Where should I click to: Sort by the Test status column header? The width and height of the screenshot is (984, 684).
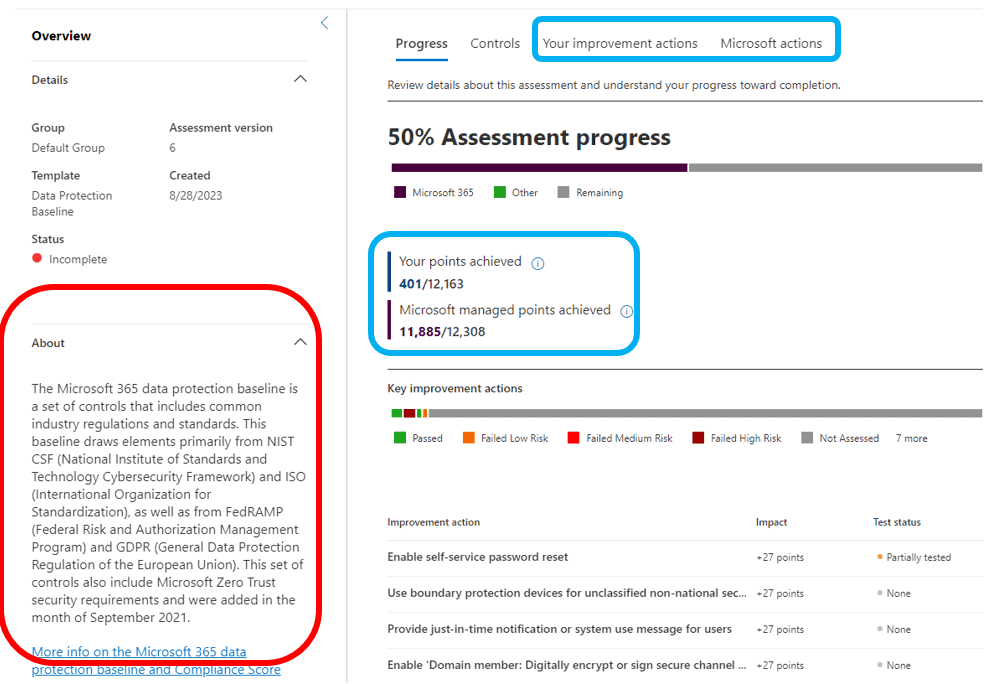click(897, 522)
